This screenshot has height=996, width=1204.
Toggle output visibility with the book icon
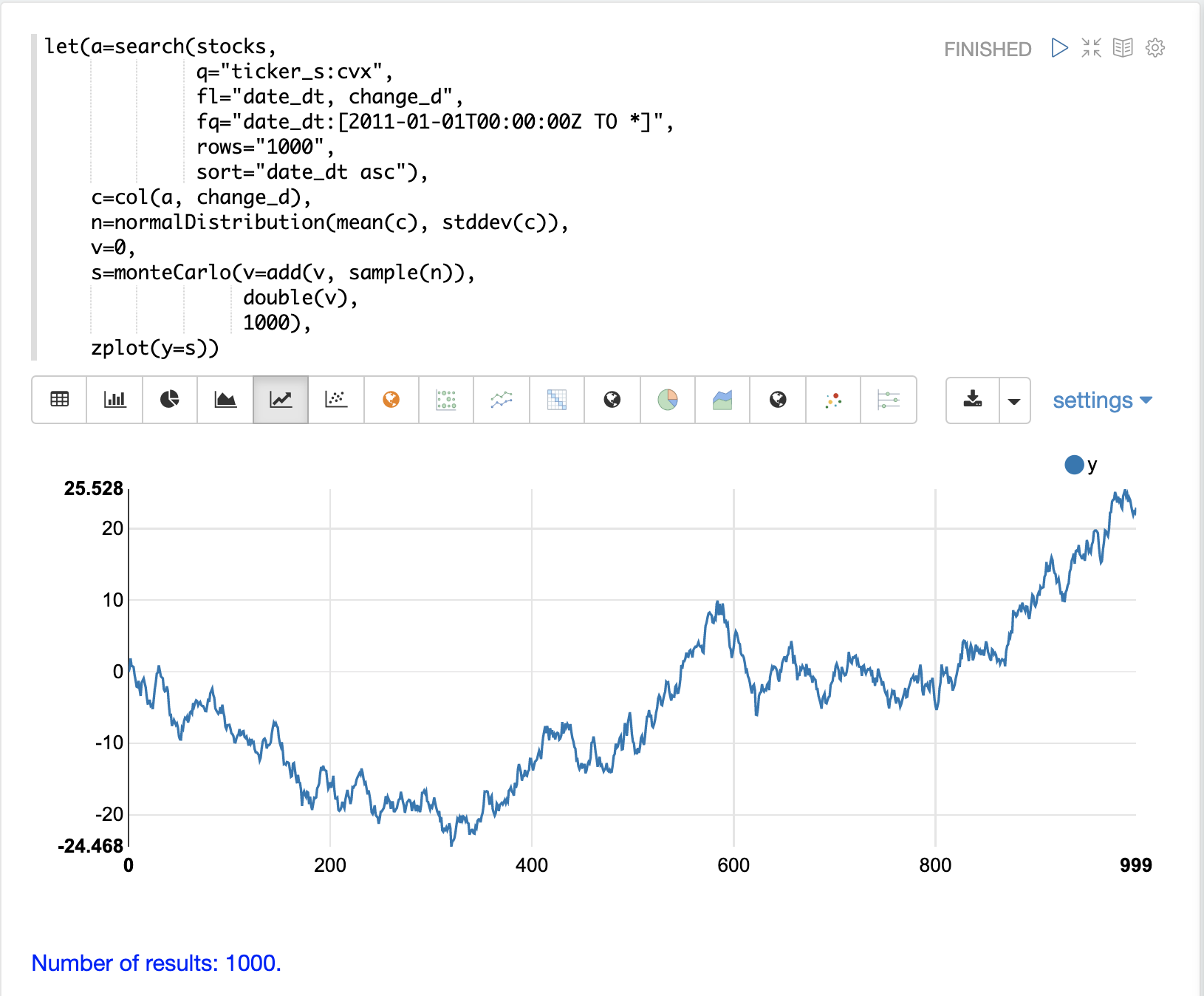coord(1123,48)
